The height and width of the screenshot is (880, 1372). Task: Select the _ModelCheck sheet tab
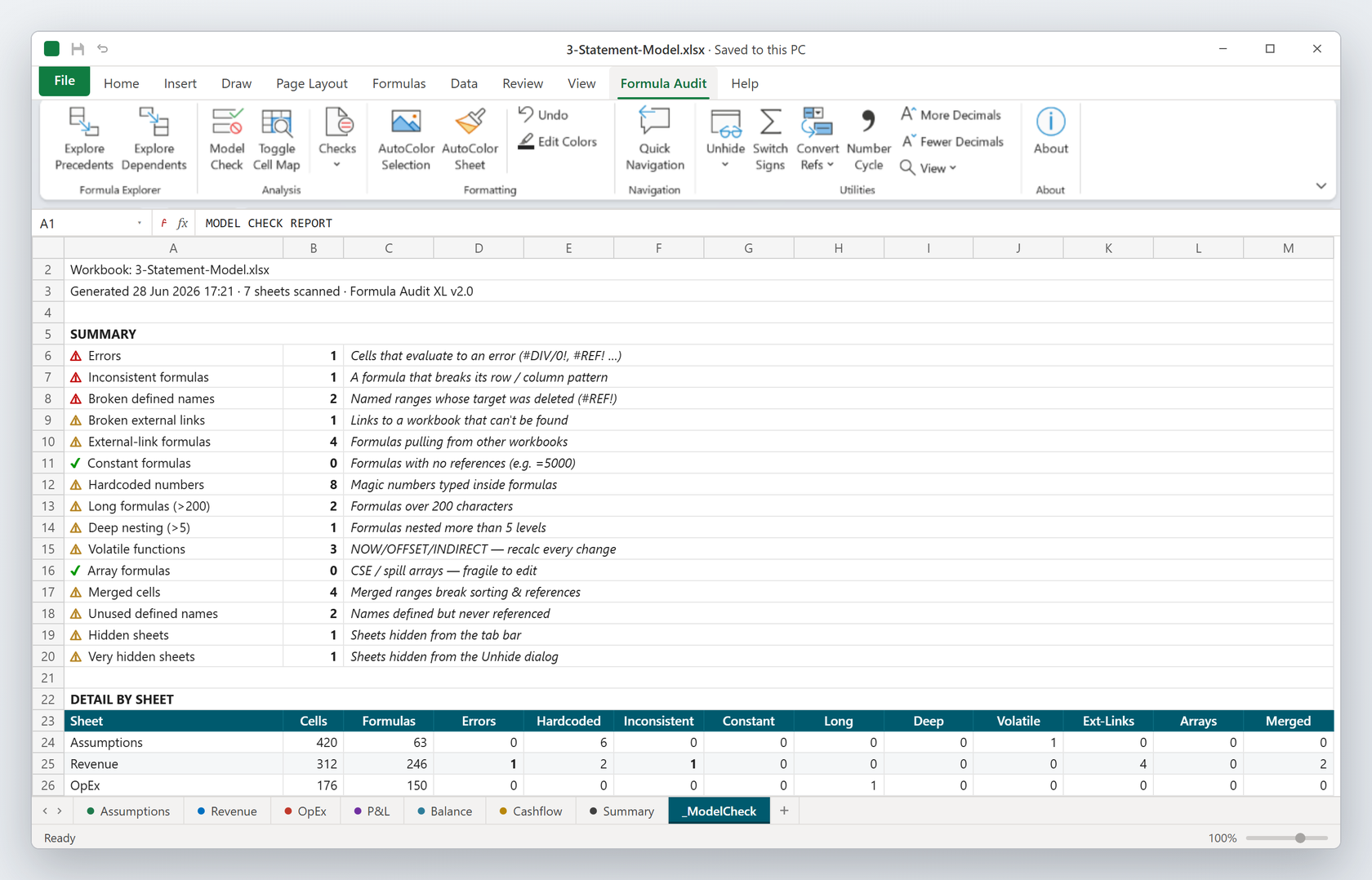(719, 811)
